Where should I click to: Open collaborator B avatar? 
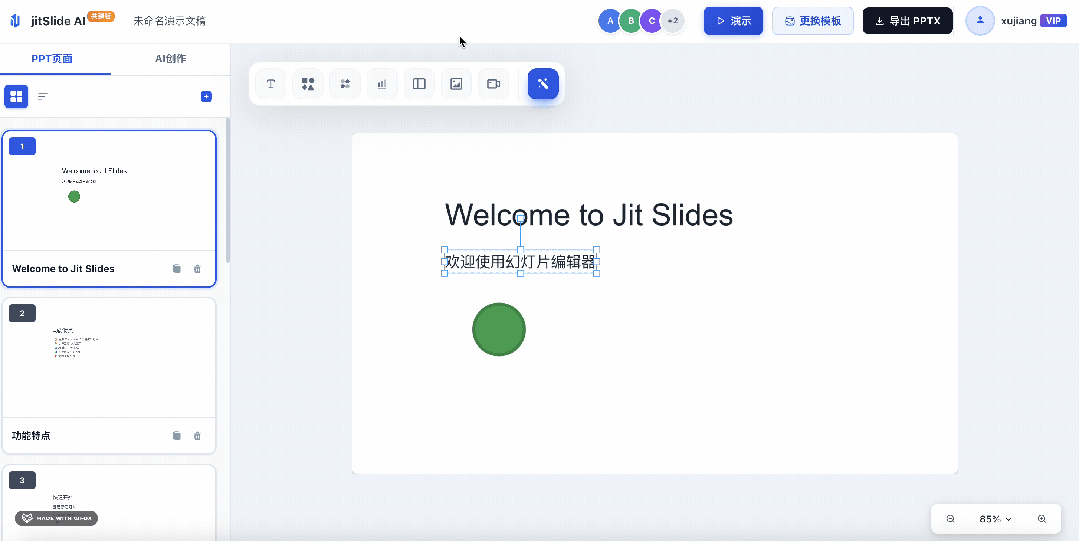point(631,21)
